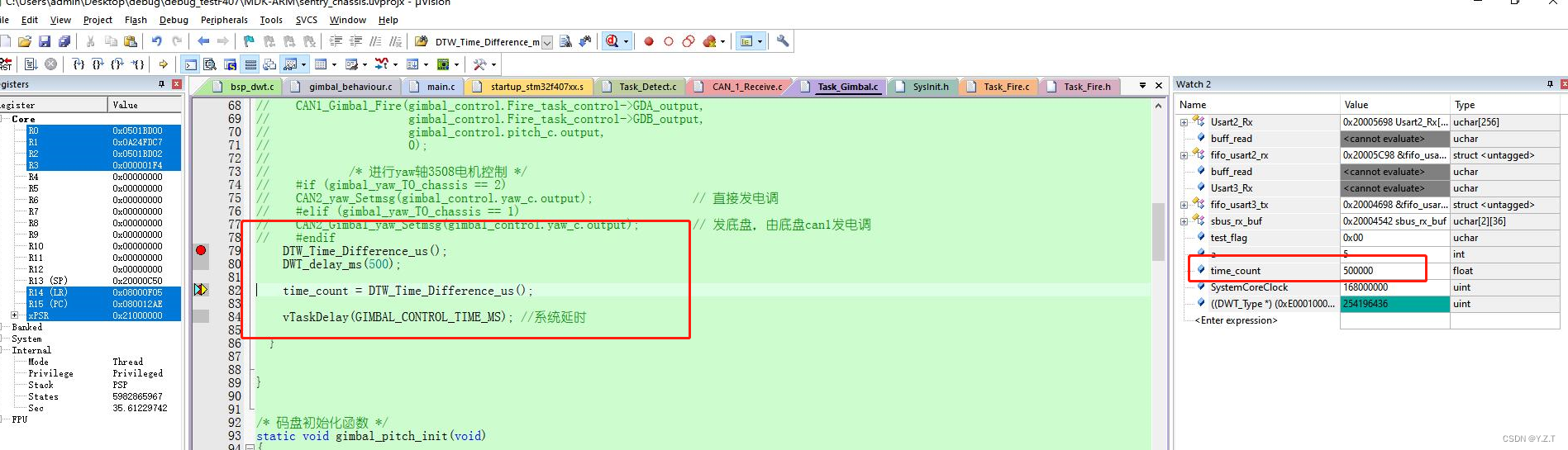
Task: Click the Value column header in Watch 2
Action: [x=1395, y=105]
